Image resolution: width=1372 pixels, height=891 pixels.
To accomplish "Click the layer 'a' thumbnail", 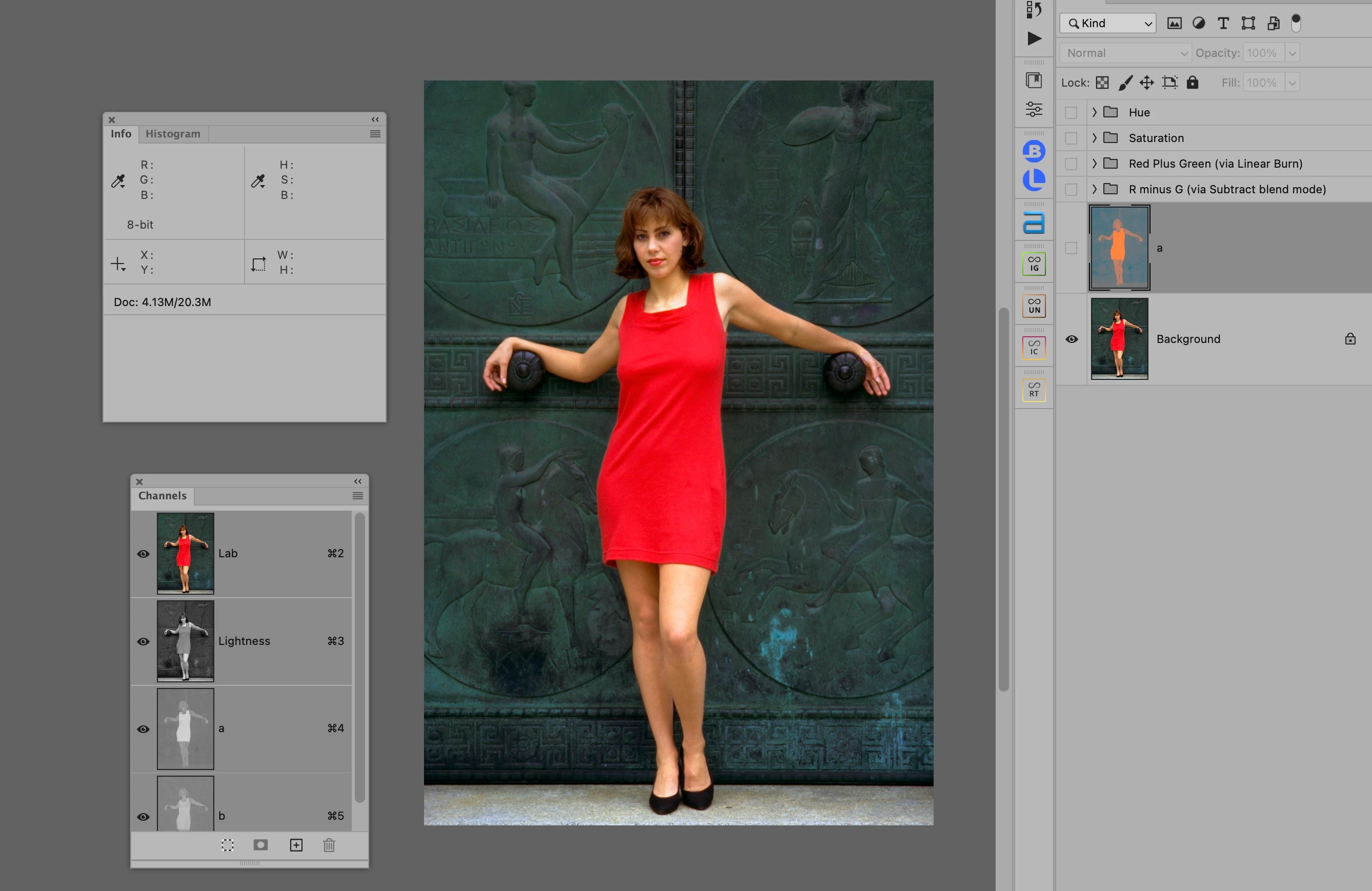I will pyautogui.click(x=1119, y=248).
